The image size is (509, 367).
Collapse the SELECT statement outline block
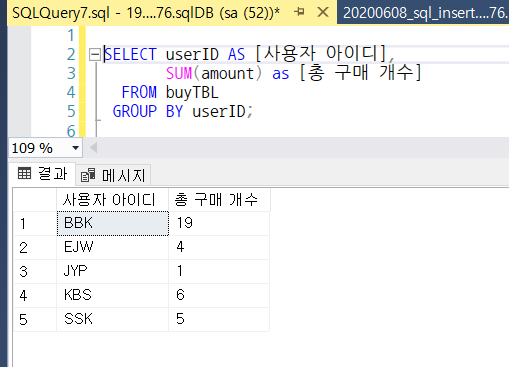[x=95, y=54]
